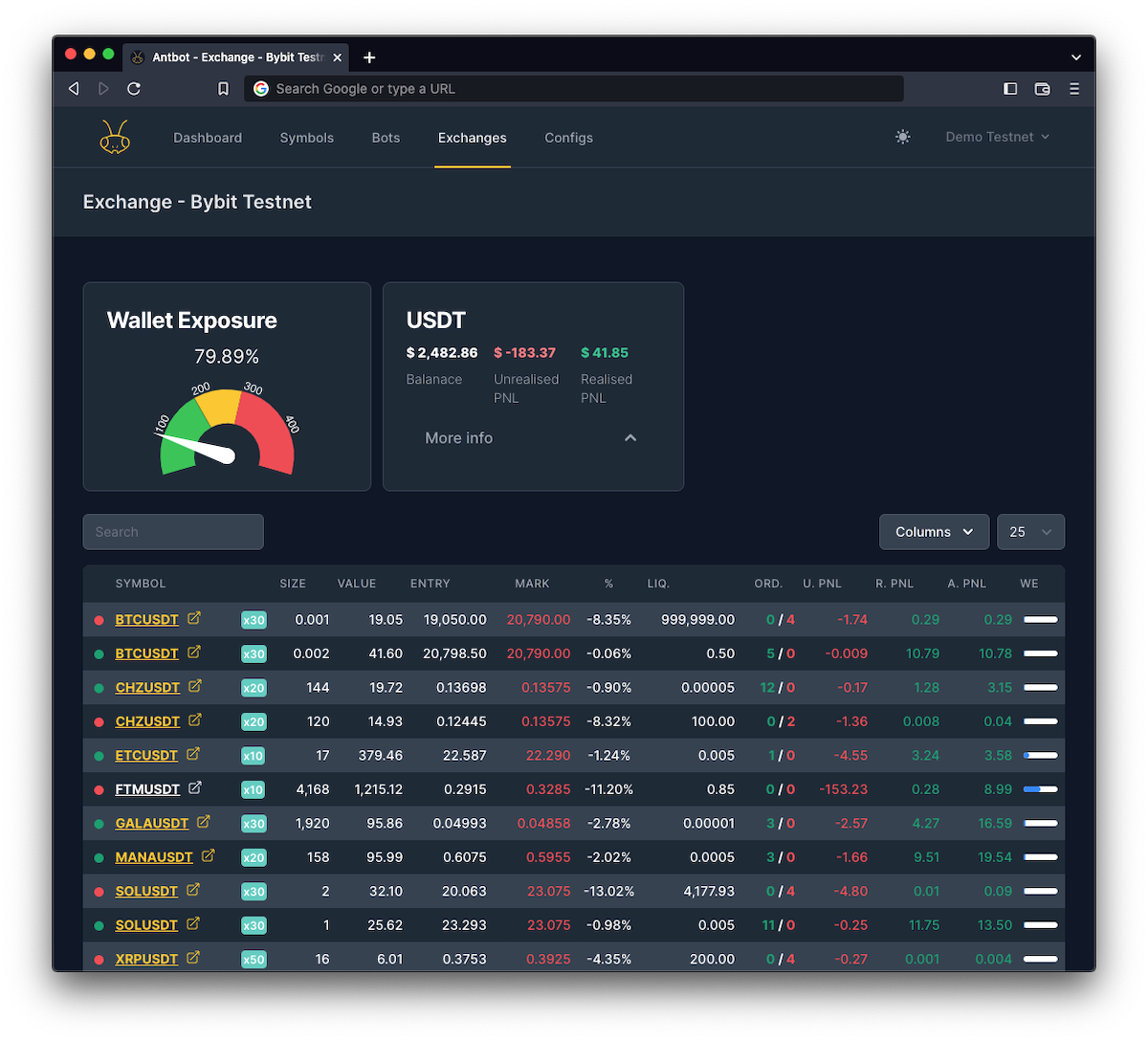Go back in browser history
This screenshot has height=1041, width=1148.
(74, 88)
